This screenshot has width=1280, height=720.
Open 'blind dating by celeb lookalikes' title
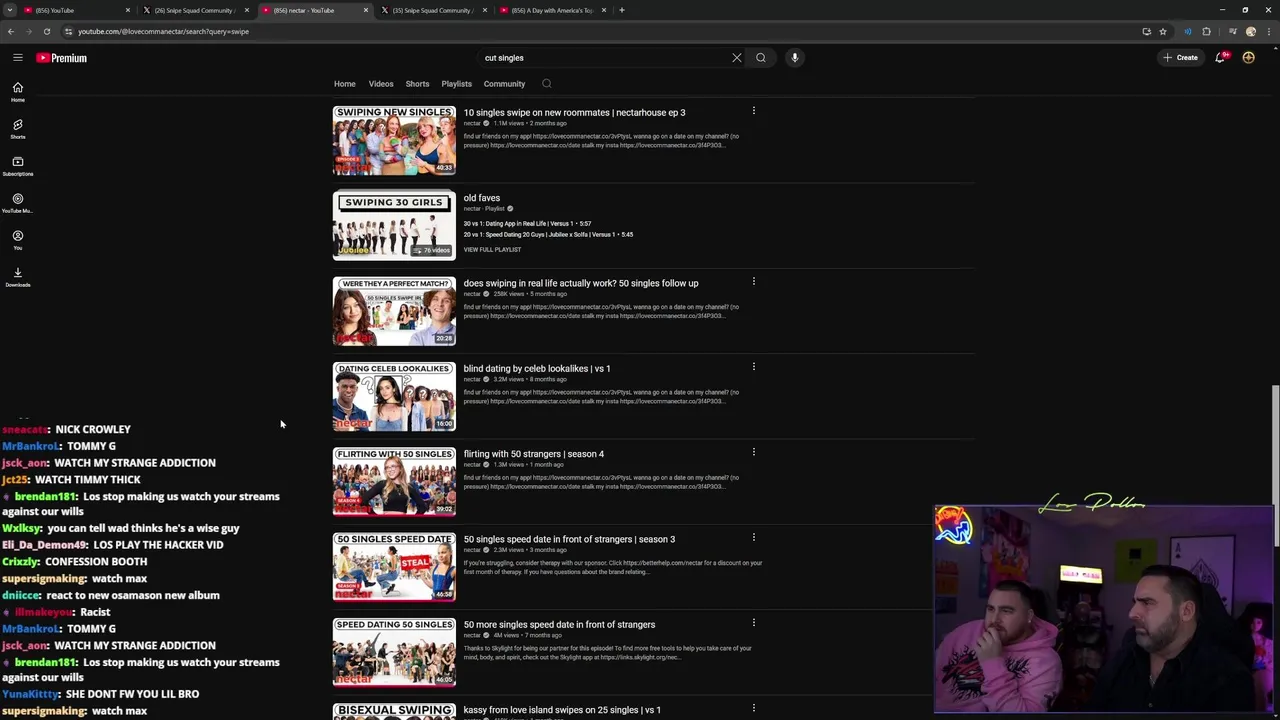tap(537, 369)
